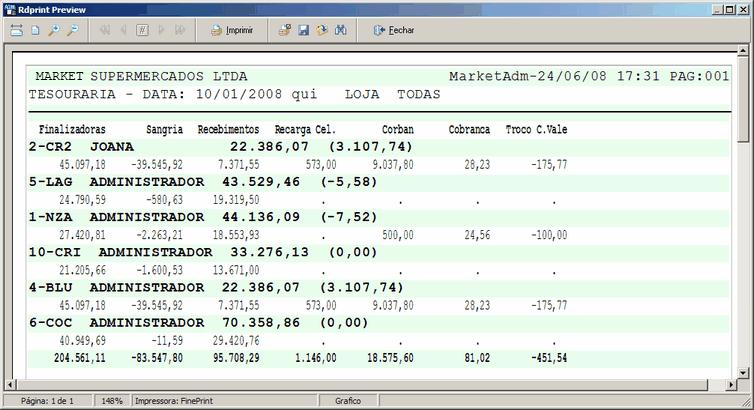754x410 pixels.
Task: Zoom in on the preview
Action: point(54,30)
